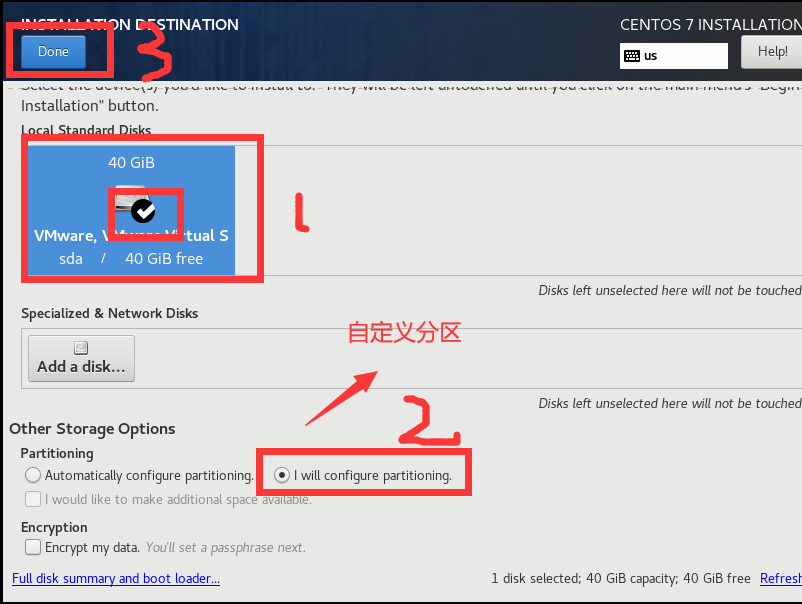Image resolution: width=802 pixels, height=604 pixels.
Task: Click the checkmark badge on the disk
Action: coord(143,211)
